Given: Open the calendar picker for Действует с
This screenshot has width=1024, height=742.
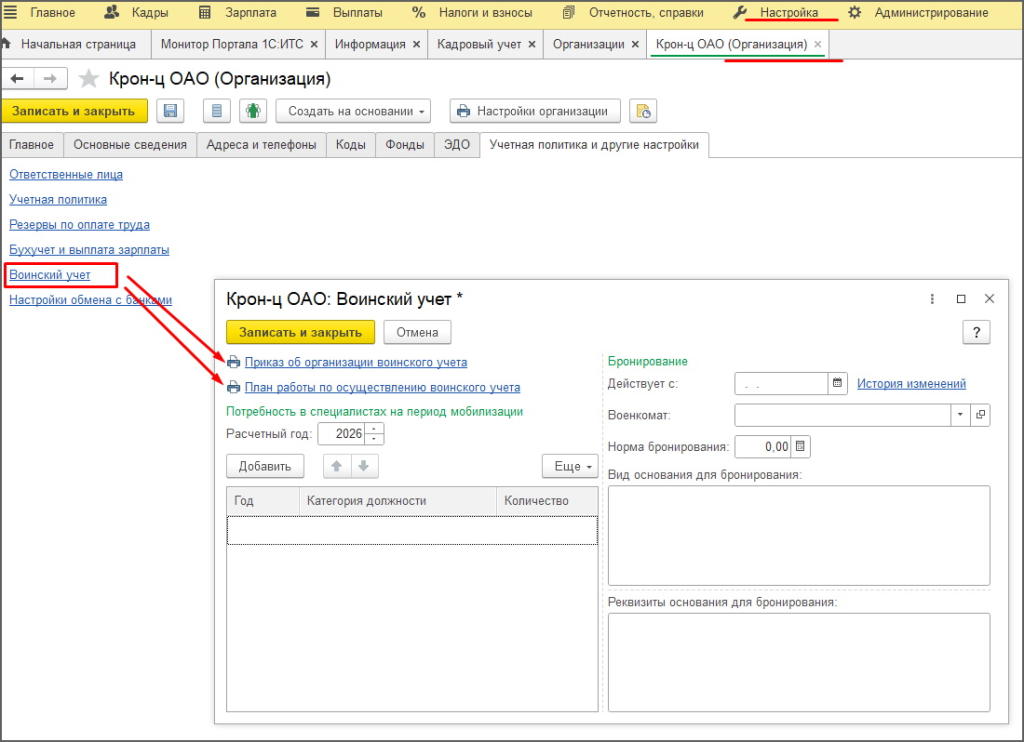Looking at the screenshot, I should [838, 383].
